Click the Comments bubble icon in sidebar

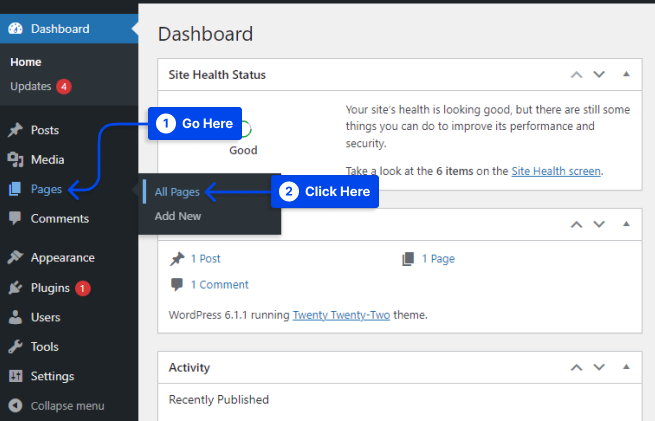point(15,218)
